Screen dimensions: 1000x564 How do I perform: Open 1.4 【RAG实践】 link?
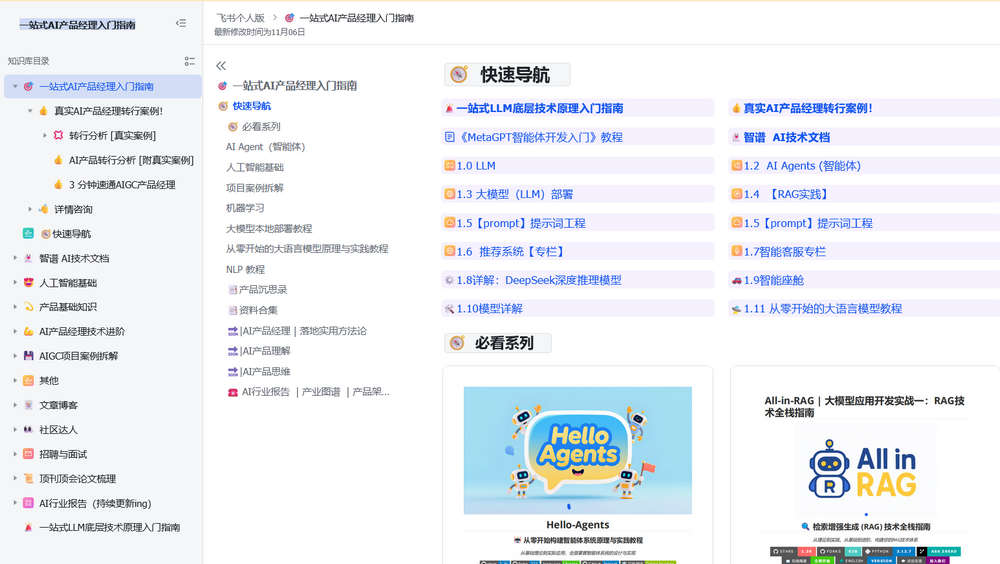pyautogui.click(x=786, y=195)
